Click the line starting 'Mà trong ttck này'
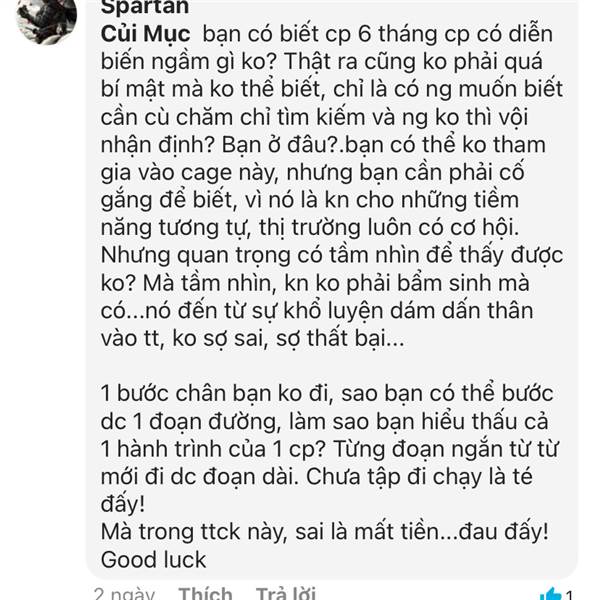The height and width of the screenshot is (600, 600). (324, 532)
